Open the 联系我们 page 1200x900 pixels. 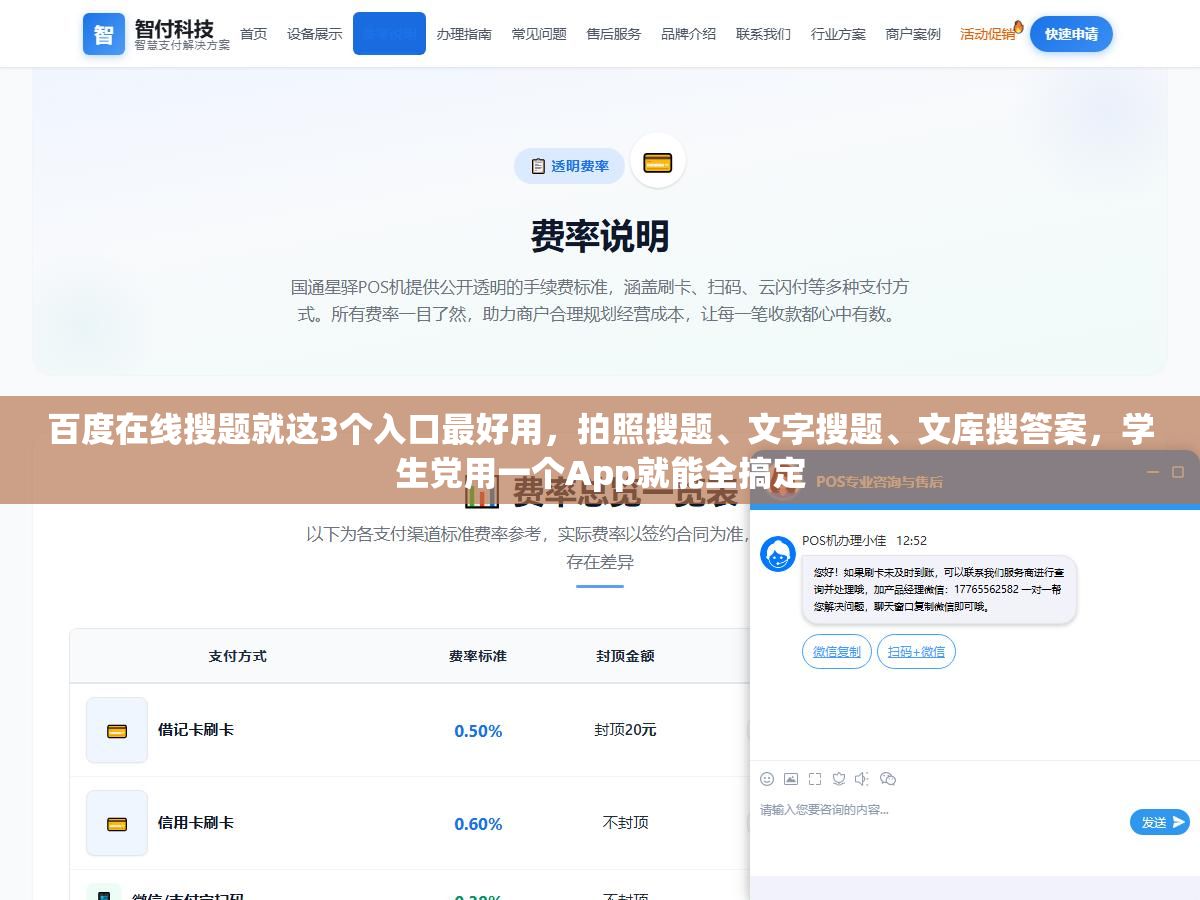(x=763, y=34)
